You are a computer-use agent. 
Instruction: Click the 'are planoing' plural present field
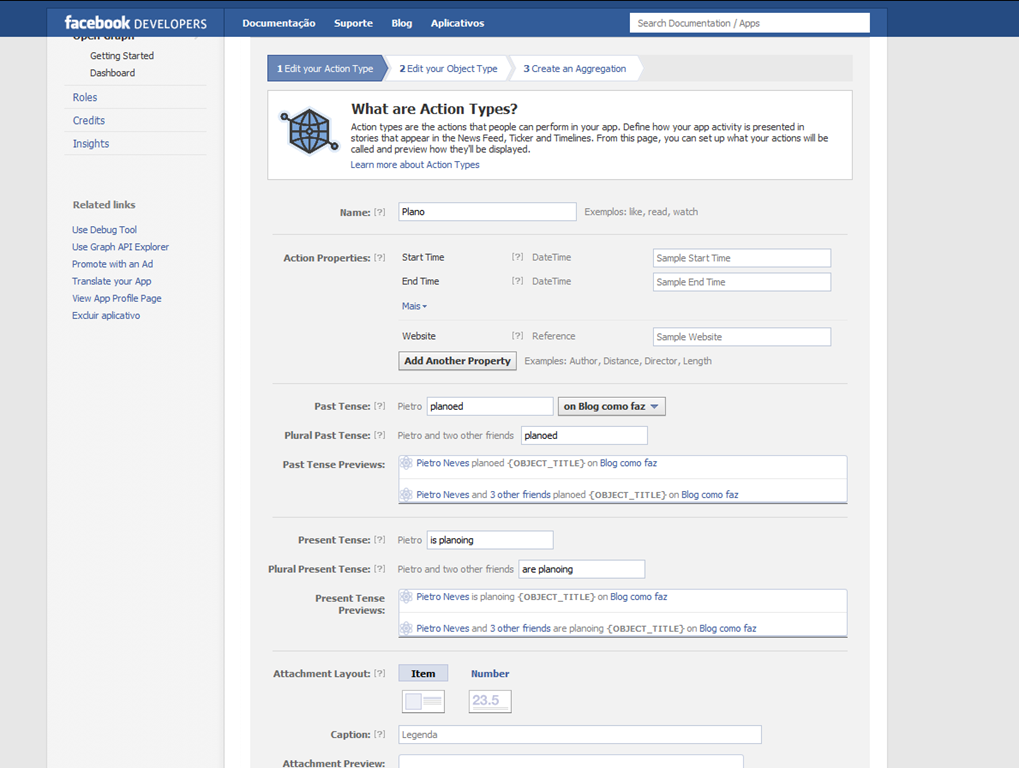(x=582, y=569)
